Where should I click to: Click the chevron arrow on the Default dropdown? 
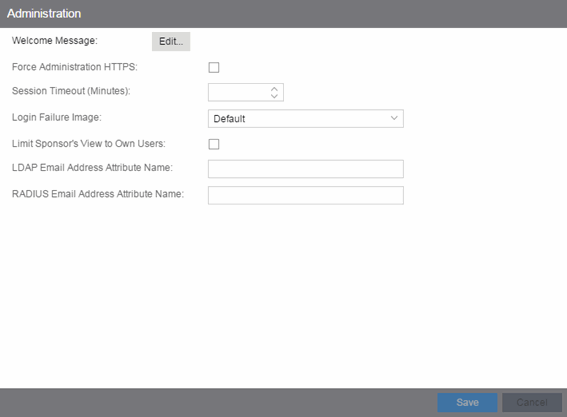coord(394,118)
